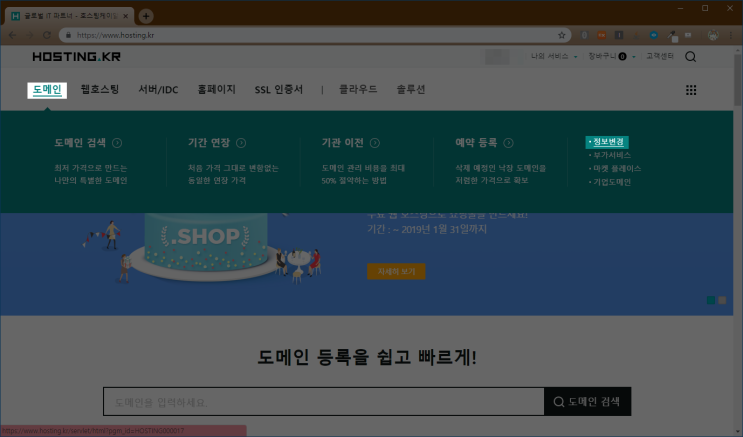Viewport: 743px width, 437px height.
Task: Bookmark page with the star icon
Action: 562,35
